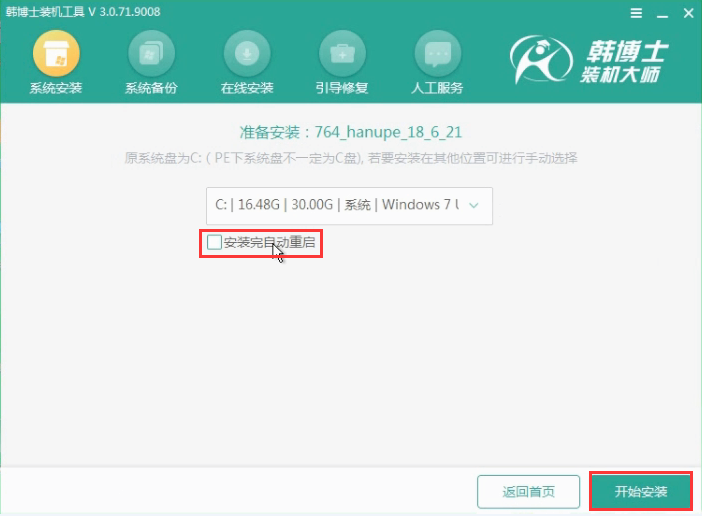Click the 安装完自动重启 label text
This screenshot has width=702, height=516.
coord(269,242)
